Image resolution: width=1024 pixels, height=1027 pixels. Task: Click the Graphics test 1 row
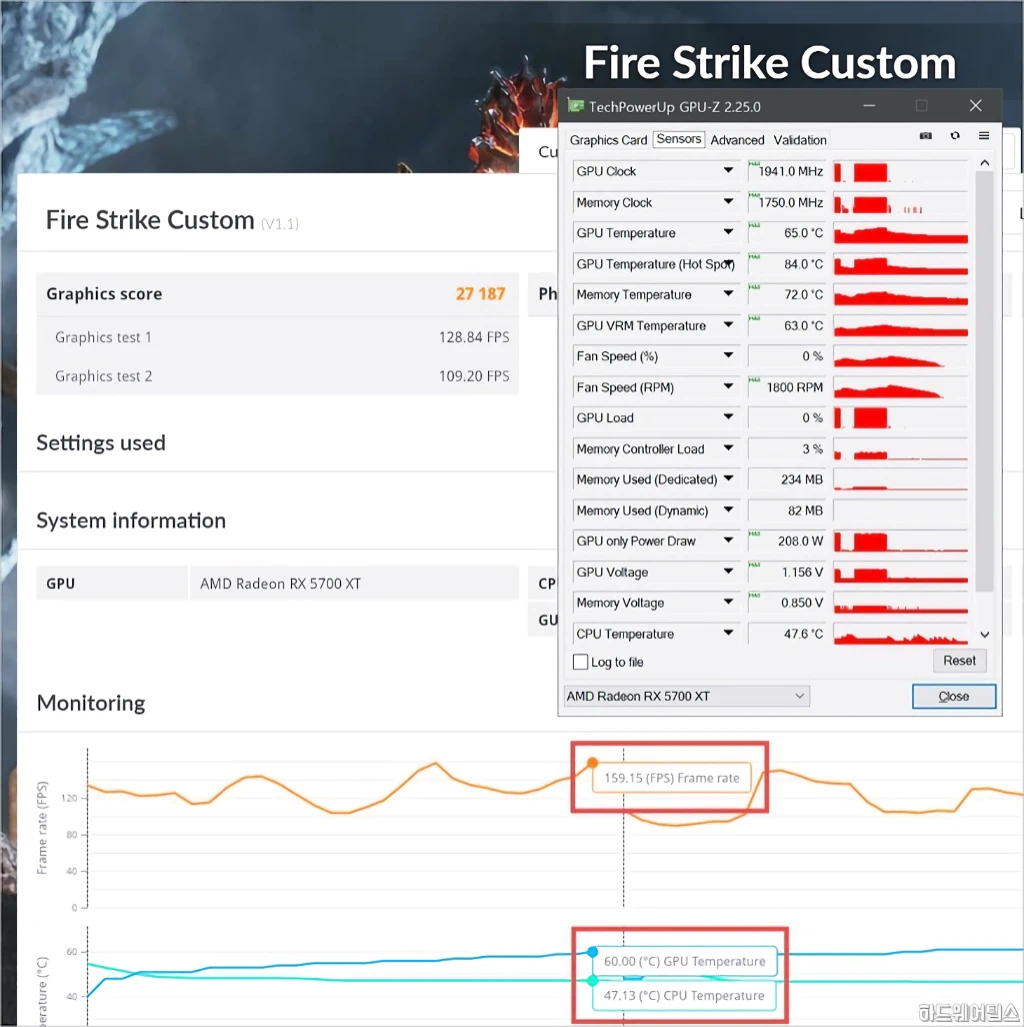(278, 337)
